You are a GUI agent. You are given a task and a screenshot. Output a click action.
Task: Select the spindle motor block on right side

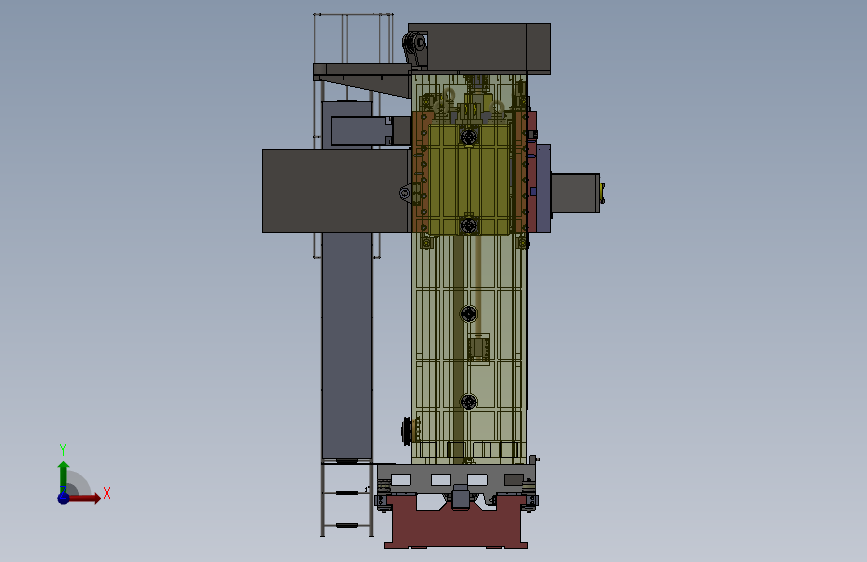coord(575,193)
